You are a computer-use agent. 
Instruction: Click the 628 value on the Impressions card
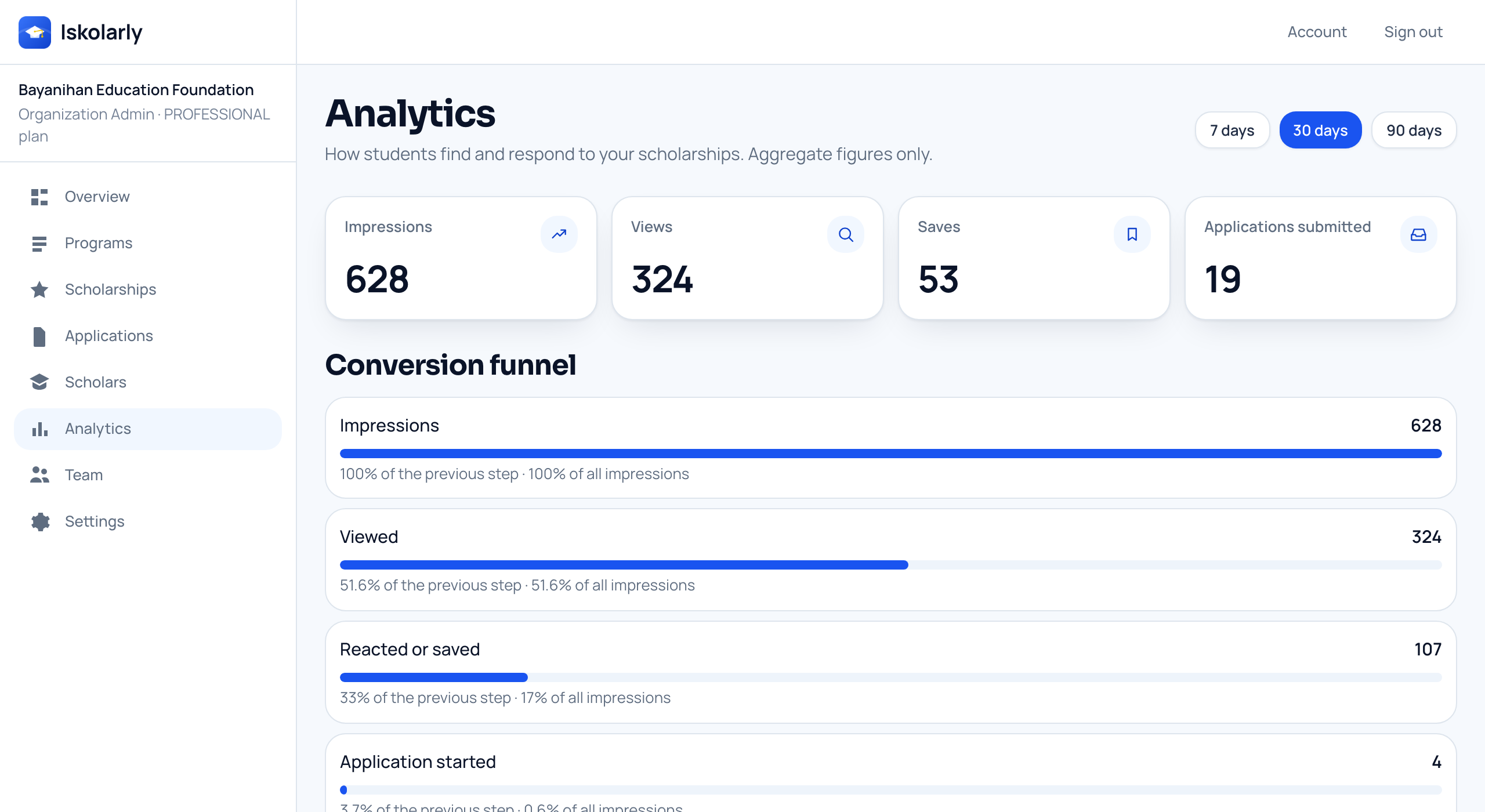(378, 280)
